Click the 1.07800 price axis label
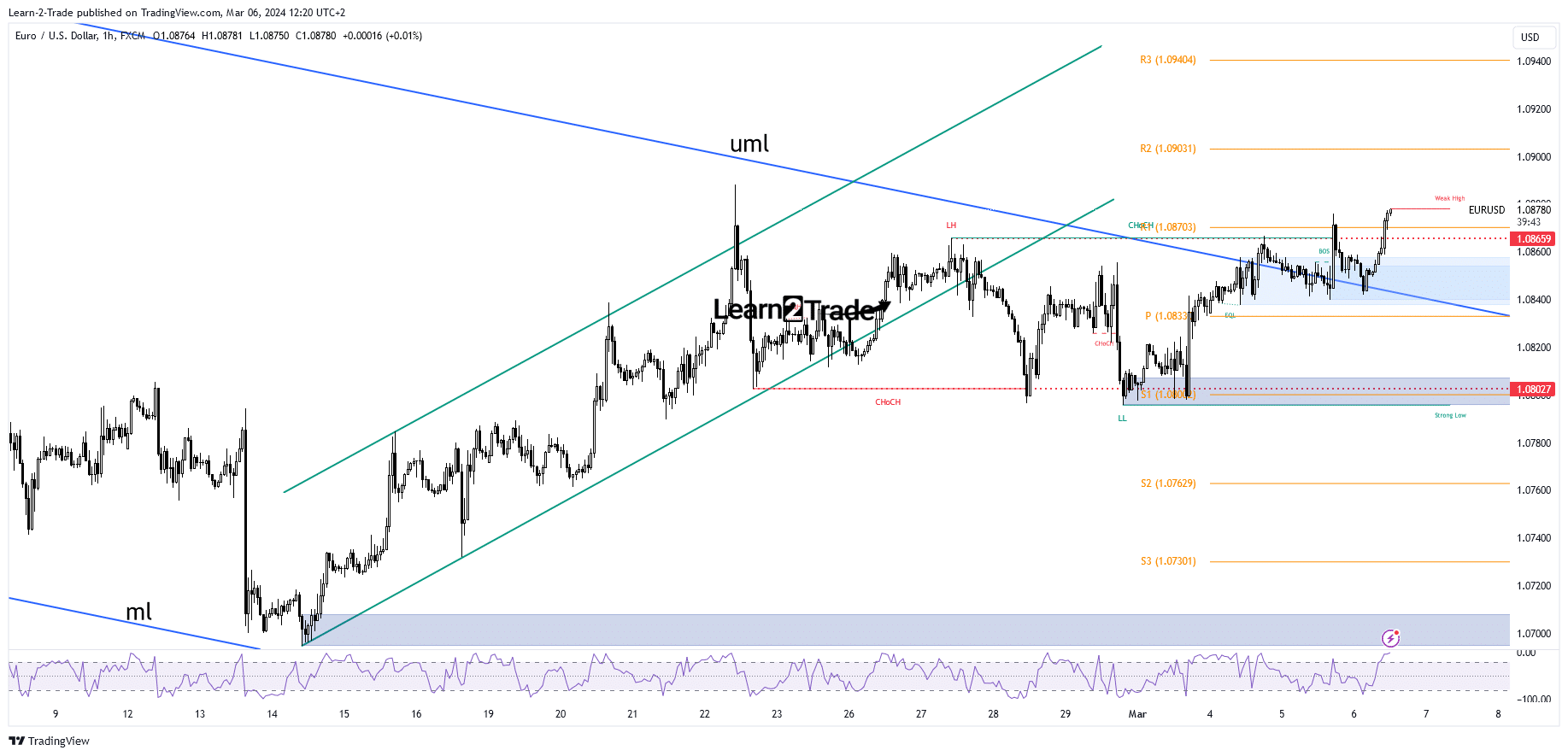Image resolution: width=1568 pixels, height=756 pixels. [x=1533, y=443]
